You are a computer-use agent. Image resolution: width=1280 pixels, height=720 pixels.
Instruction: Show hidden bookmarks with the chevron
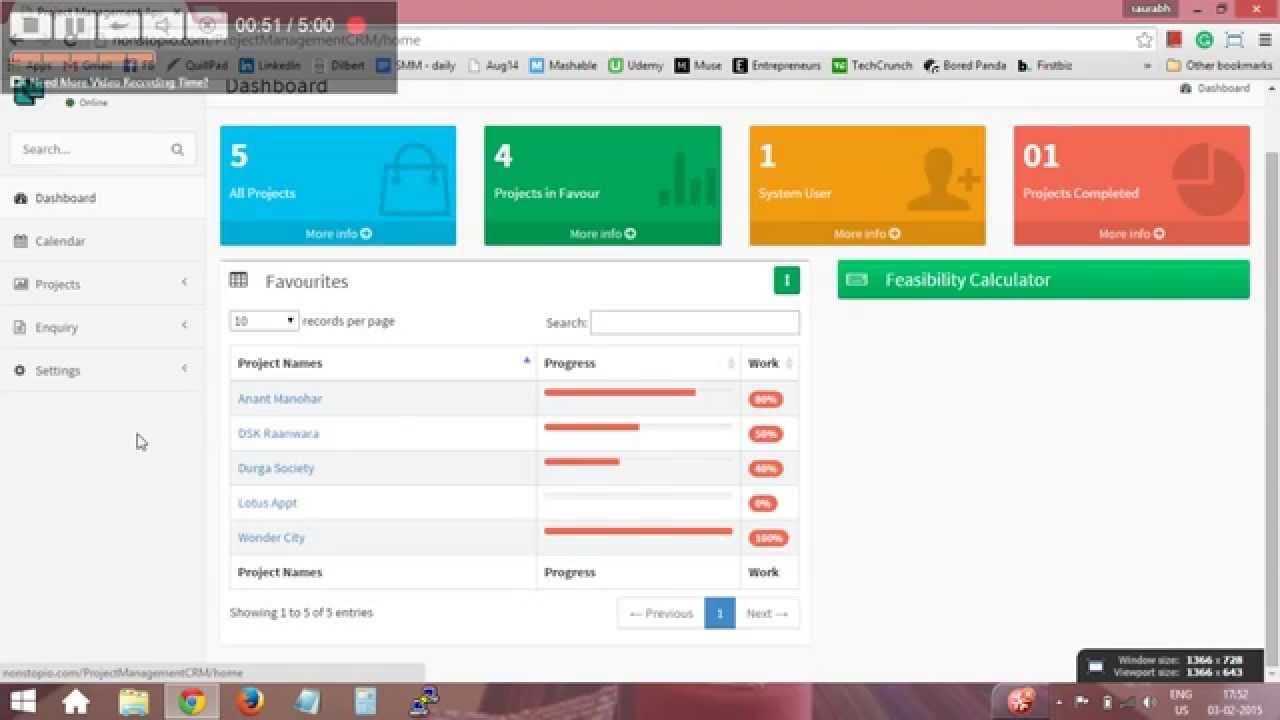[1148, 66]
